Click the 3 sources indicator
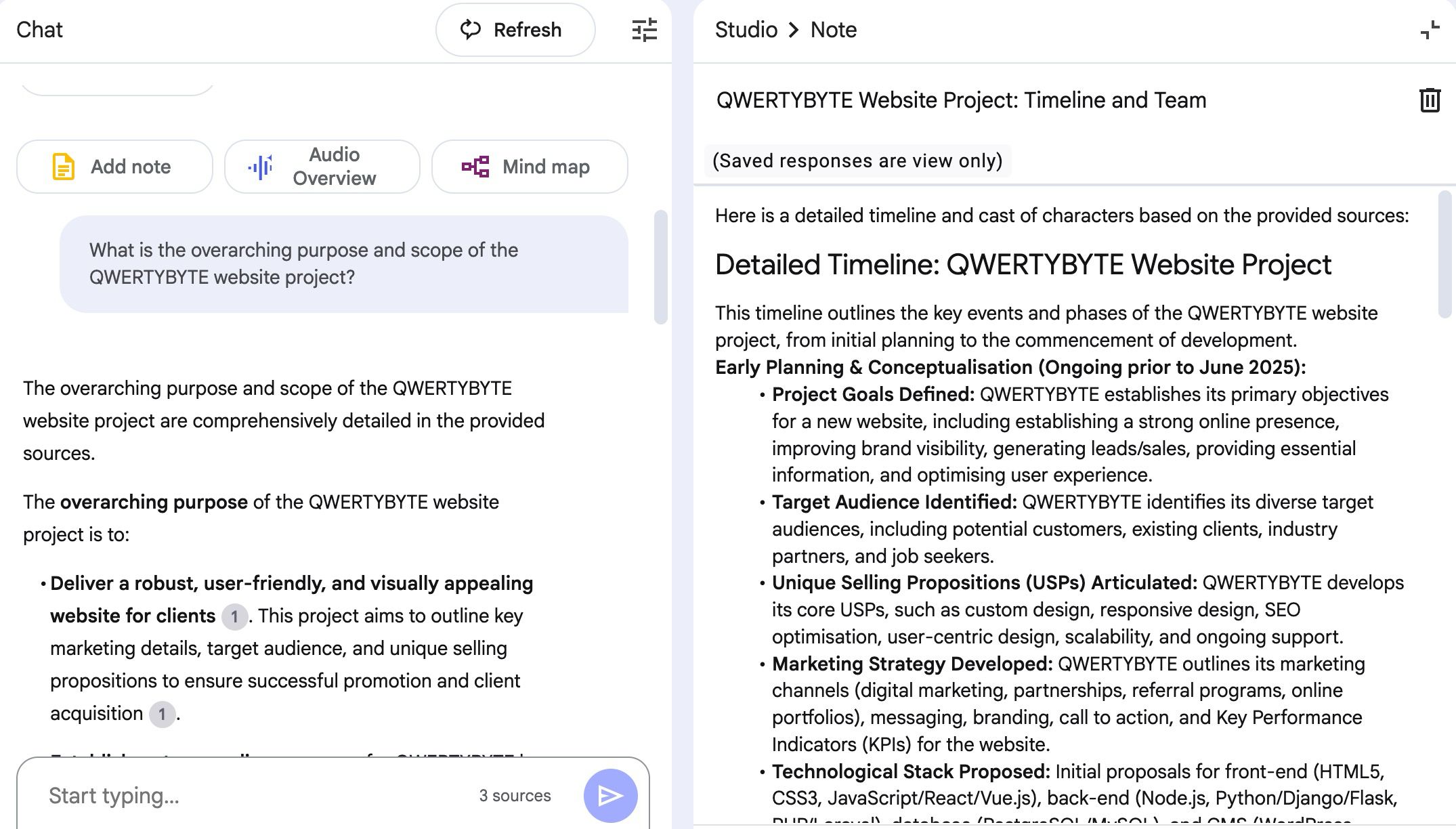 point(515,795)
